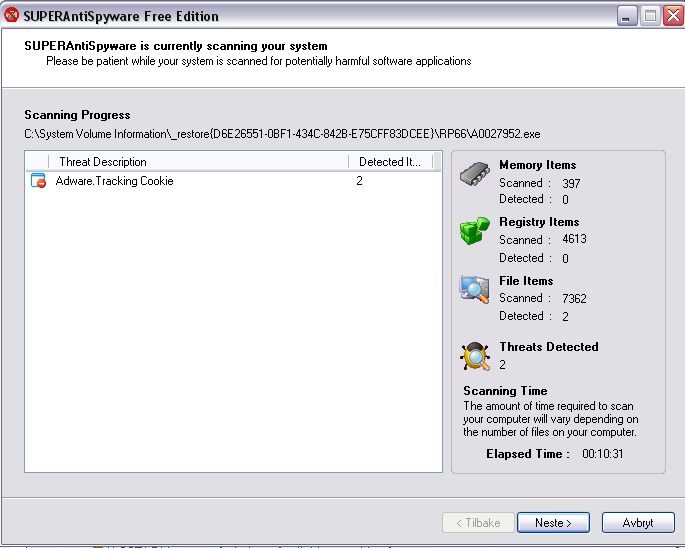Click the File Items magnifier icon
Viewport: 685px width, 548px height.
click(474, 289)
